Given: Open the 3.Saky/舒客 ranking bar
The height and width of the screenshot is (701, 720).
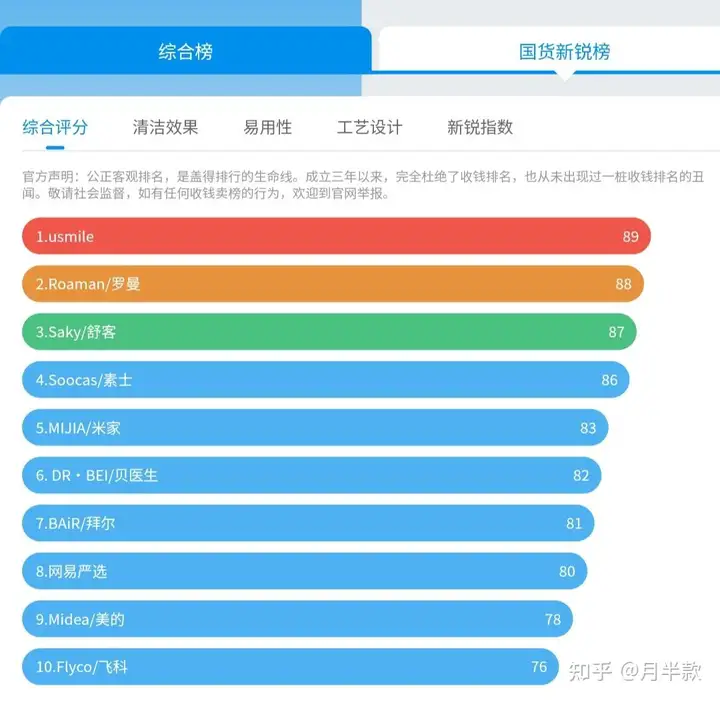Looking at the screenshot, I should (329, 331).
